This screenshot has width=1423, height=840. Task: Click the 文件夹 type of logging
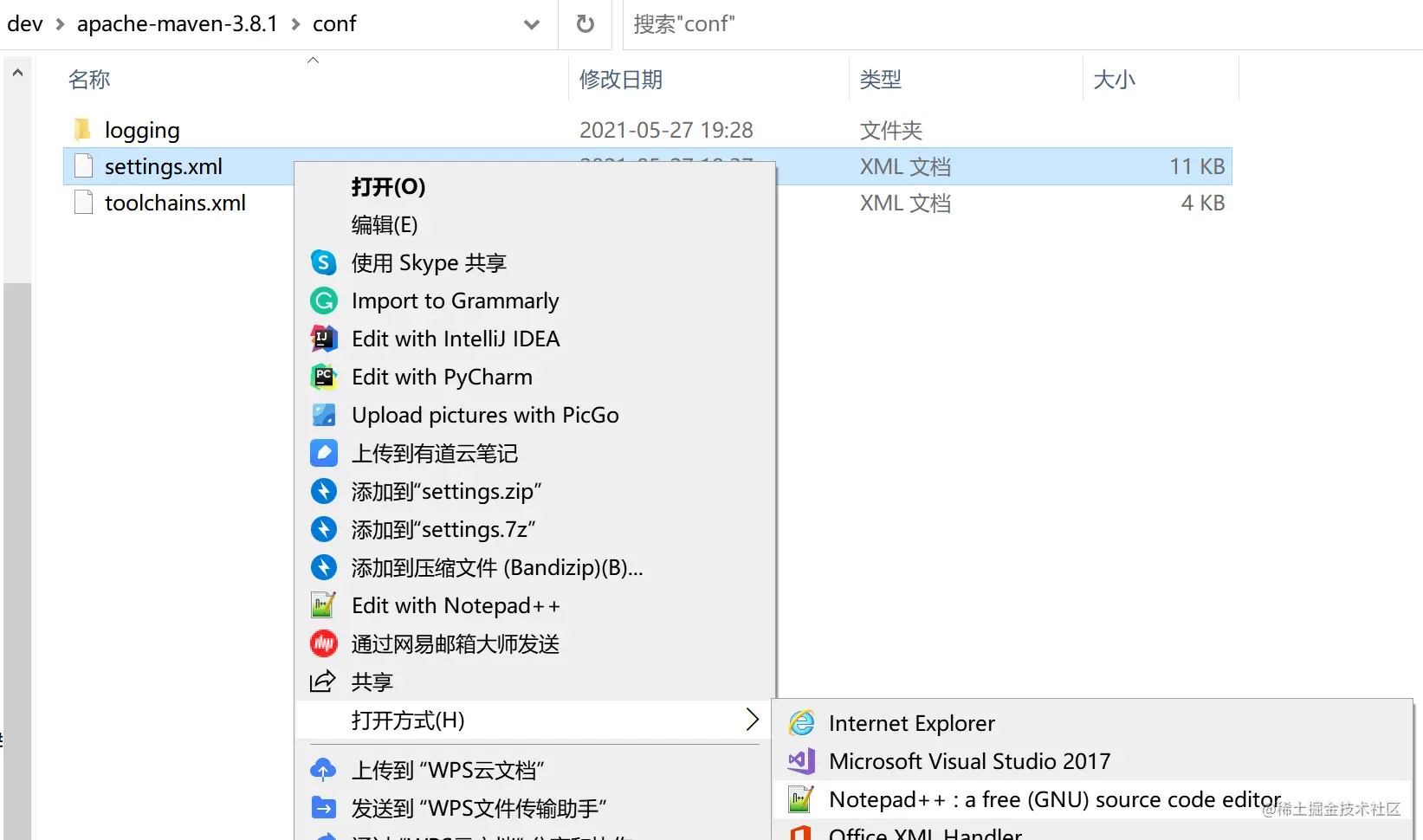[x=891, y=130]
